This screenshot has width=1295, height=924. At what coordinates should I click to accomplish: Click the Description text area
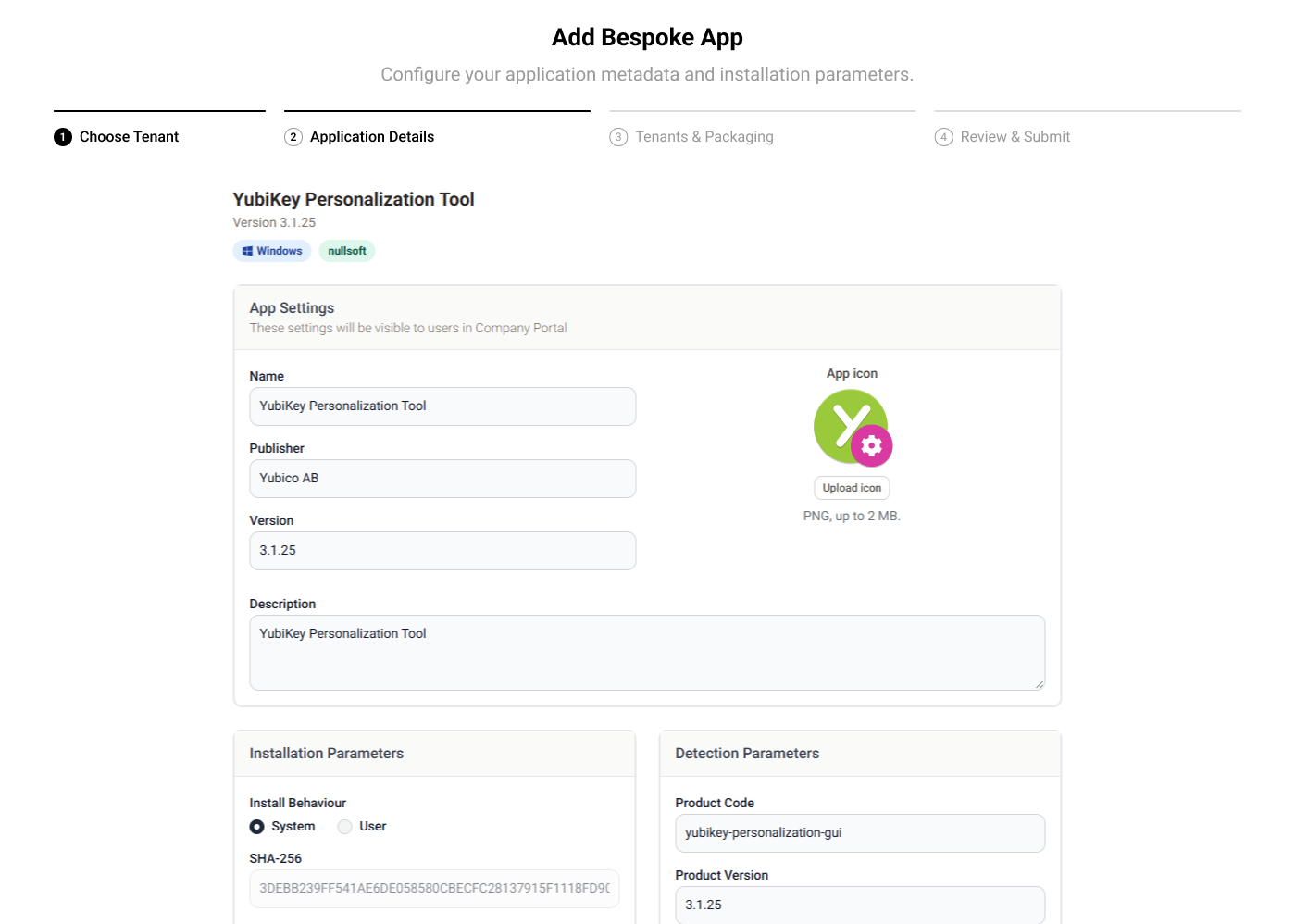point(647,653)
